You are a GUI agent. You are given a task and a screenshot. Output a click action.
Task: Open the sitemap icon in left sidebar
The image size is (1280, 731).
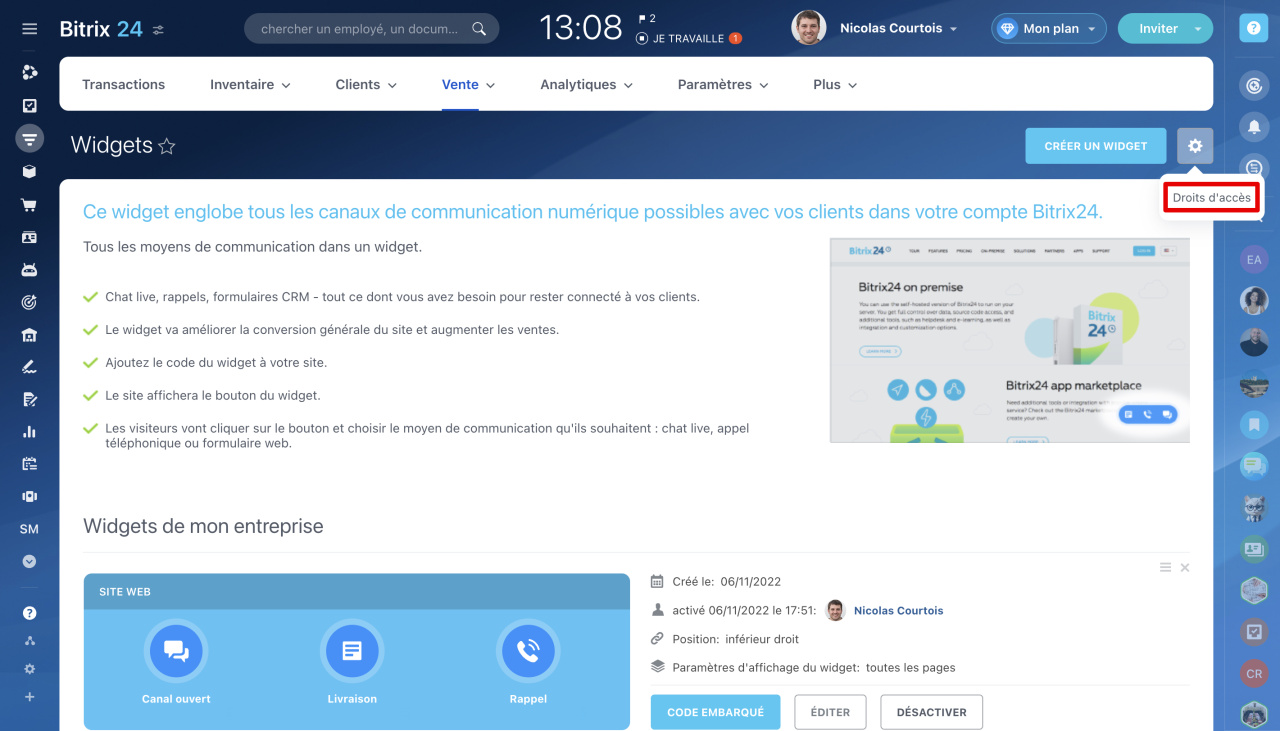pyautogui.click(x=29, y=641)
